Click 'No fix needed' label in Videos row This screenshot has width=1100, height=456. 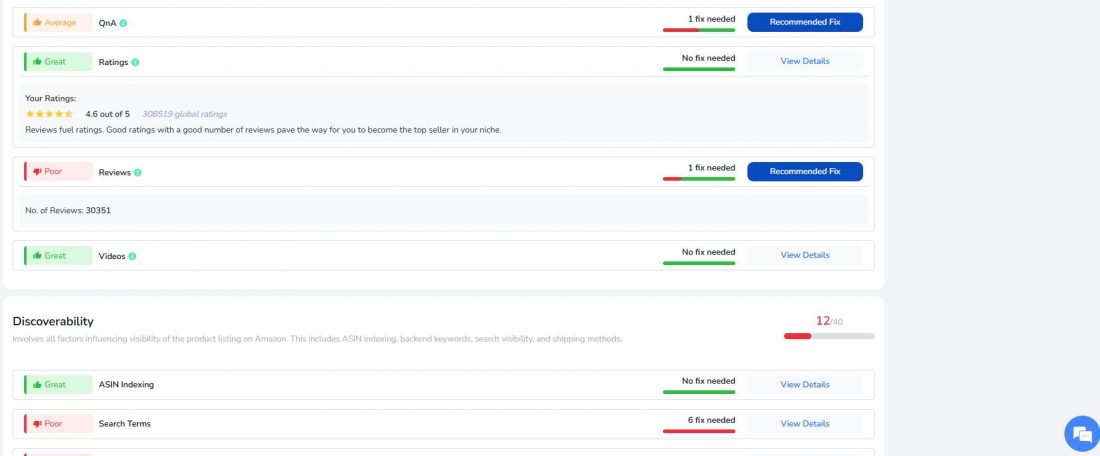[x=709, y=252]
